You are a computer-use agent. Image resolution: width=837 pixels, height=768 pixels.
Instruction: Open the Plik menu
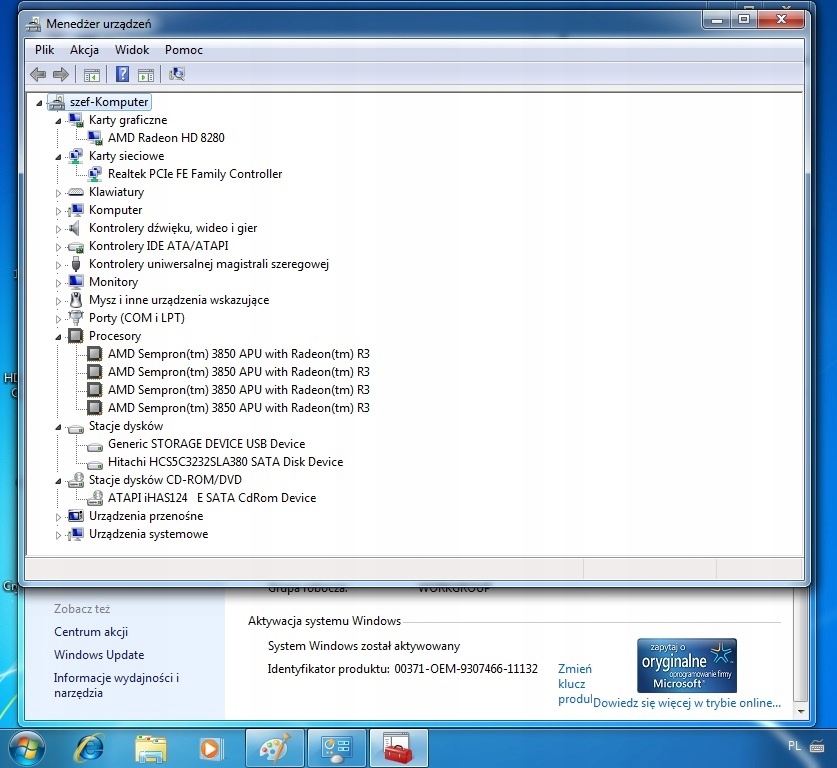point(44,50)
